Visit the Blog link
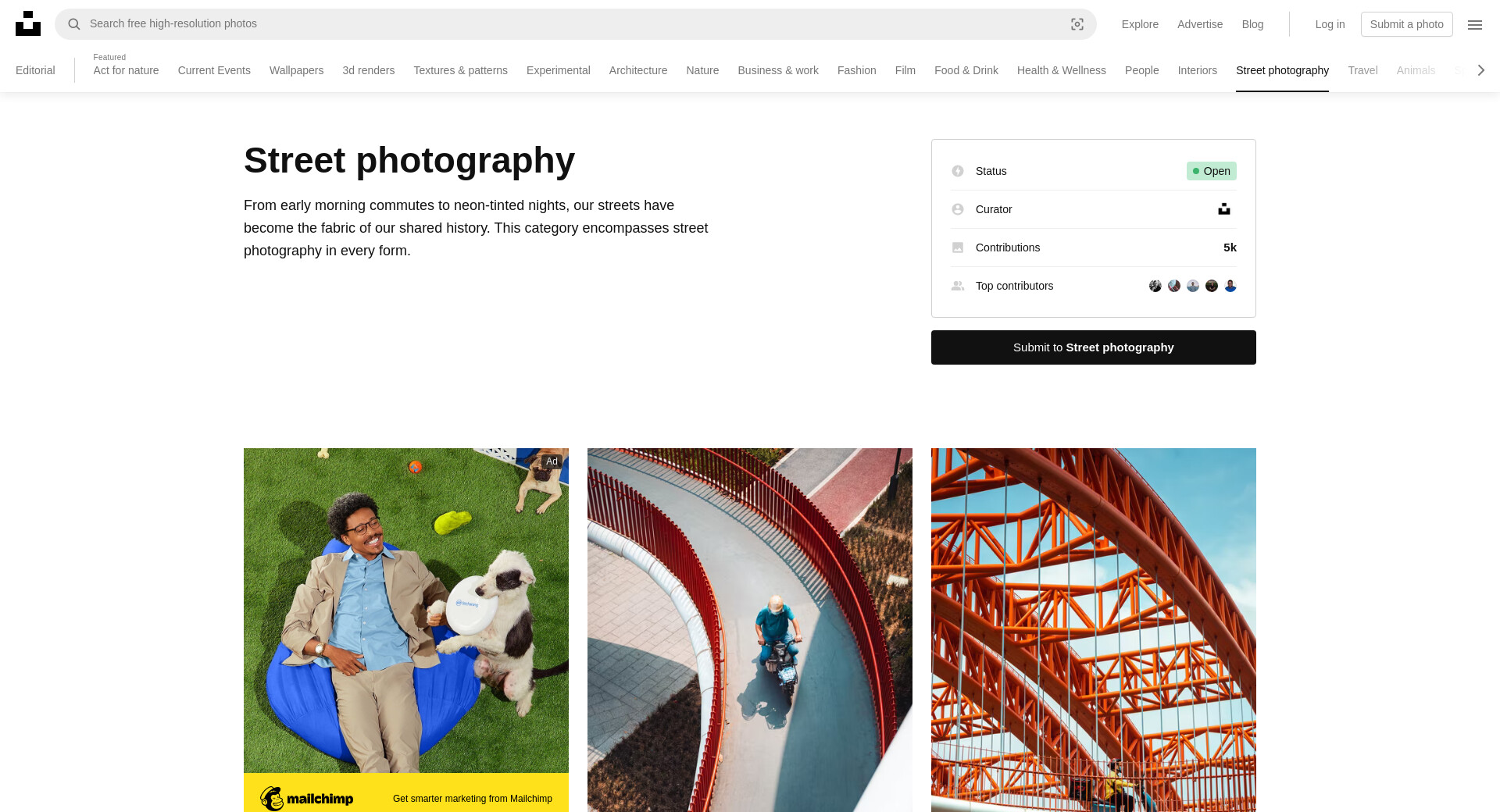Screen dimensions: 1500x812 coord(1252,24)
